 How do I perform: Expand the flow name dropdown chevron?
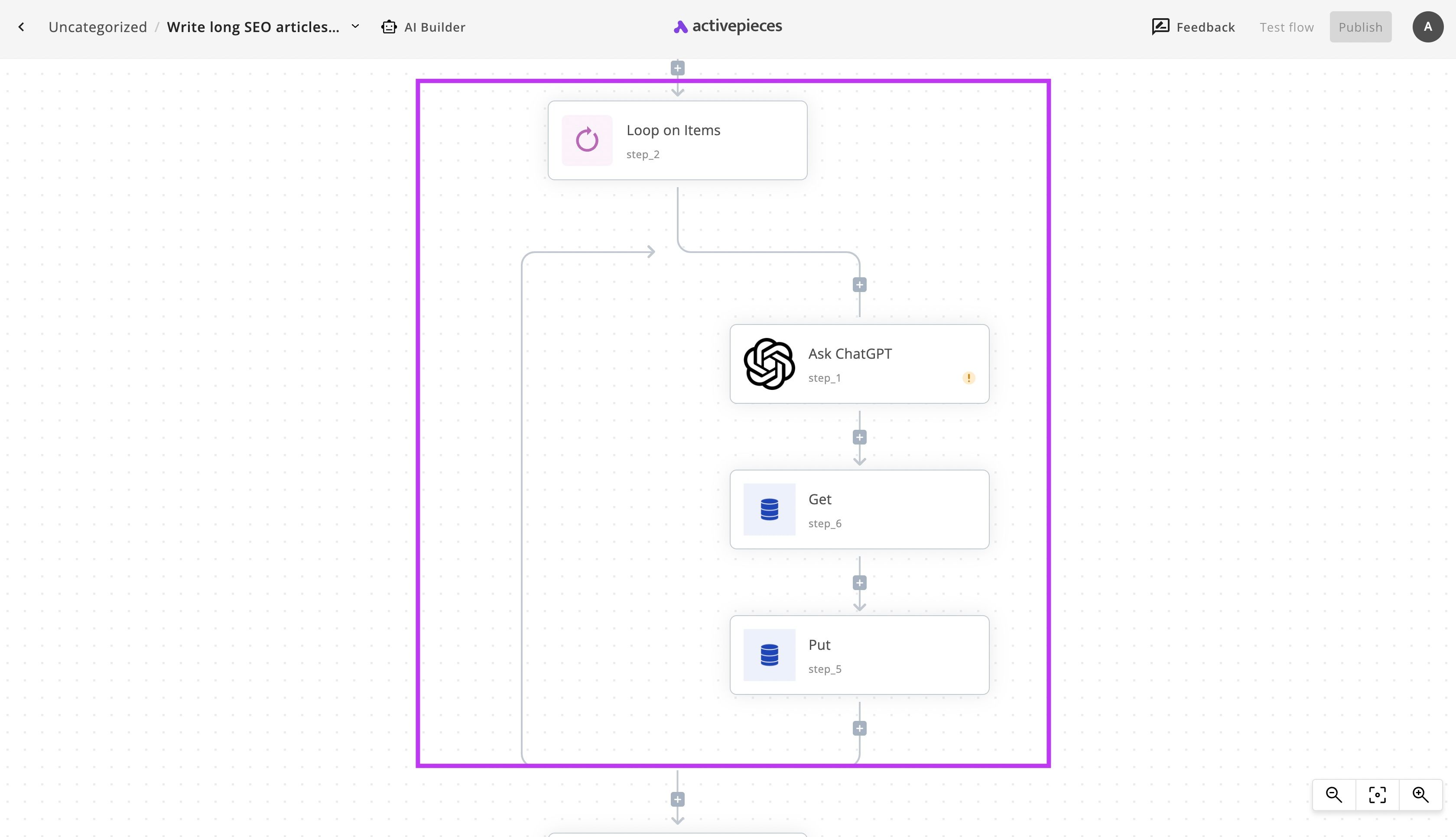point(355,26)
